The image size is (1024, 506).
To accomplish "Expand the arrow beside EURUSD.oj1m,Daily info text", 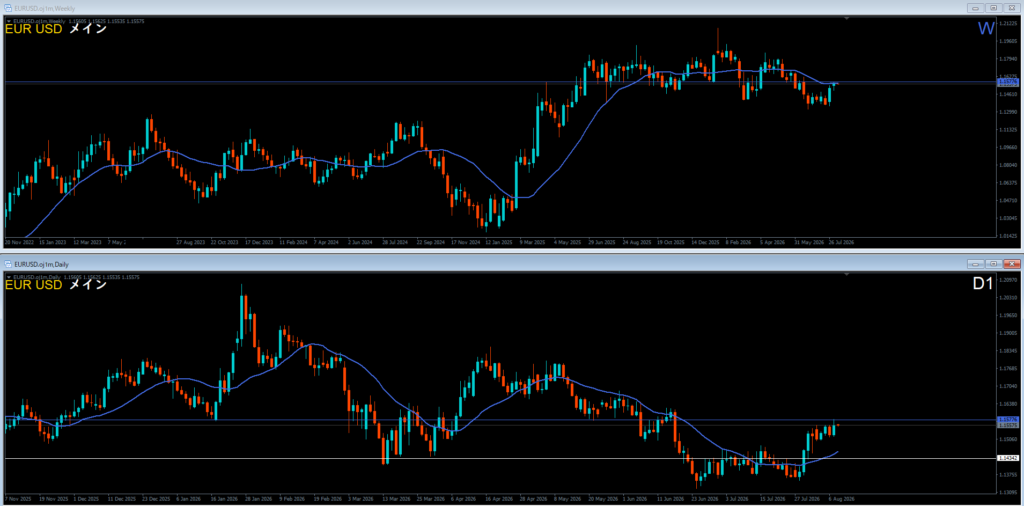I will [x=8, y=278].
